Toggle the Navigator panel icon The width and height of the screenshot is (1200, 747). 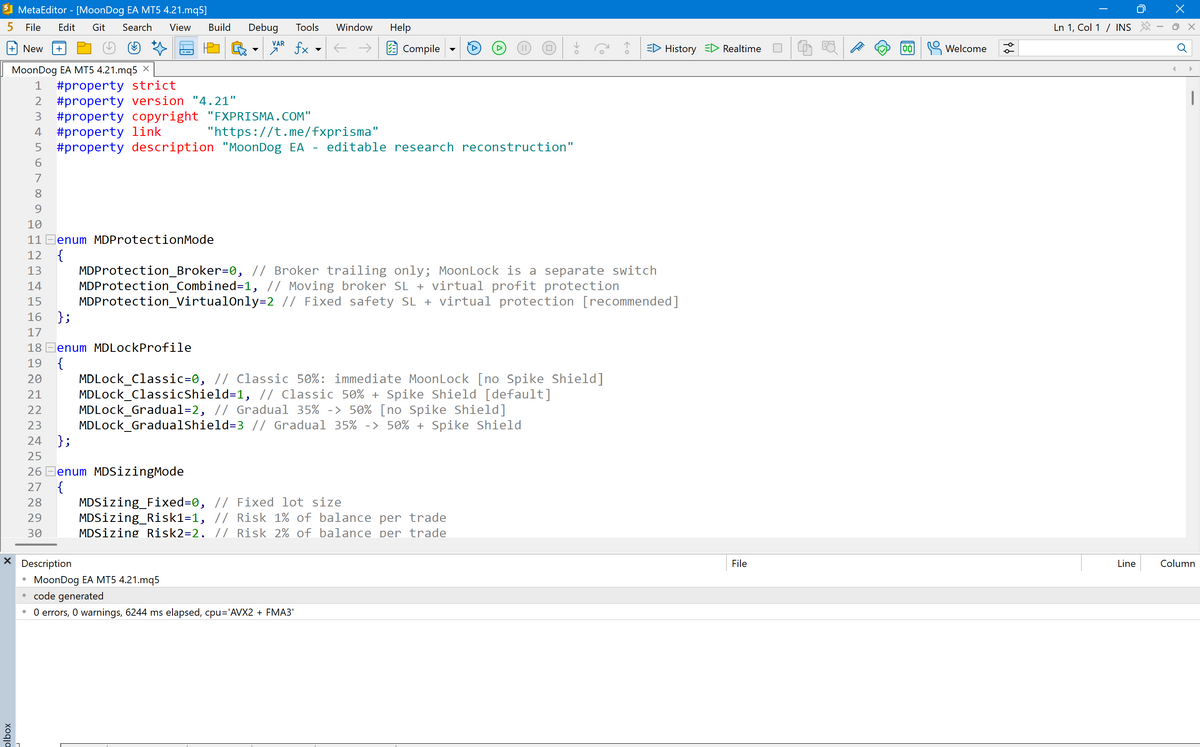tap(211, 48)
